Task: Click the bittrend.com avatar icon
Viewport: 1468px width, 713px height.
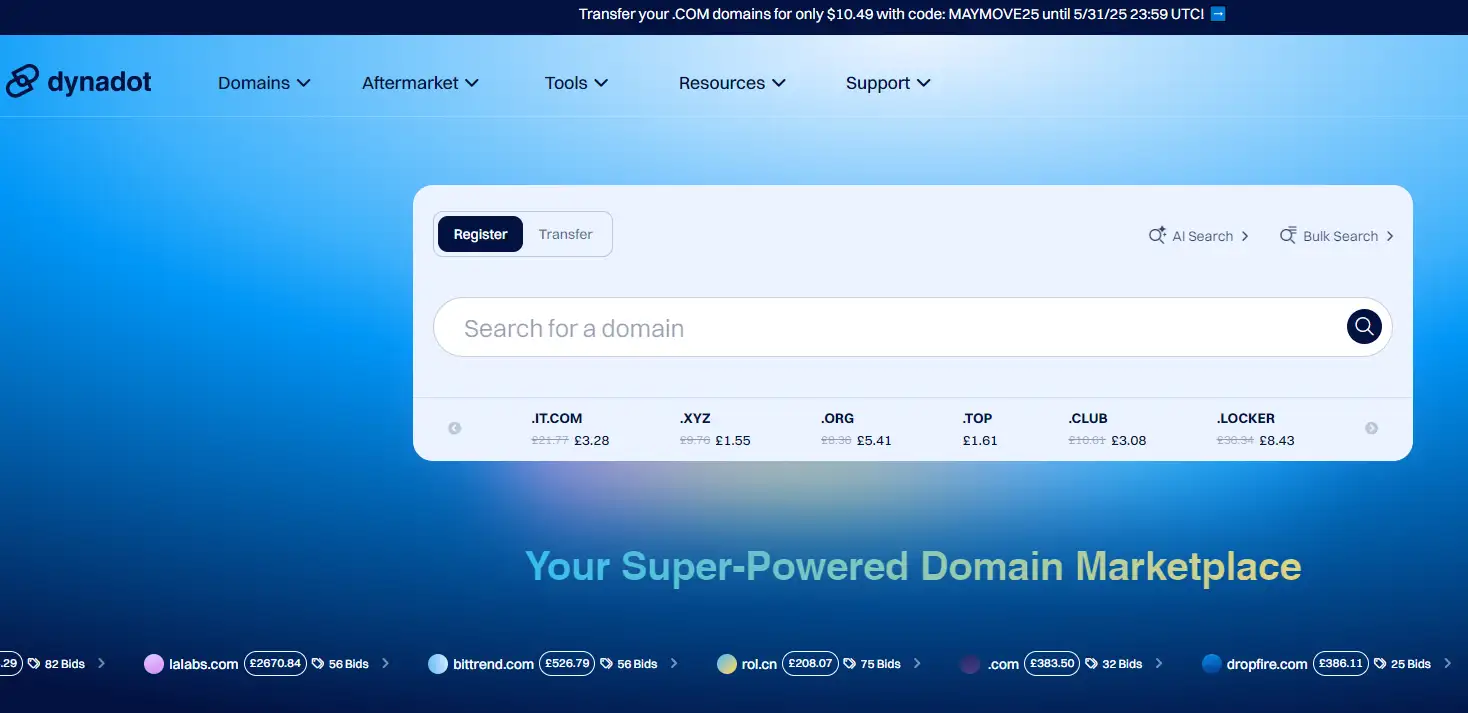Action: pyautogui.click(x=437, y=664)
